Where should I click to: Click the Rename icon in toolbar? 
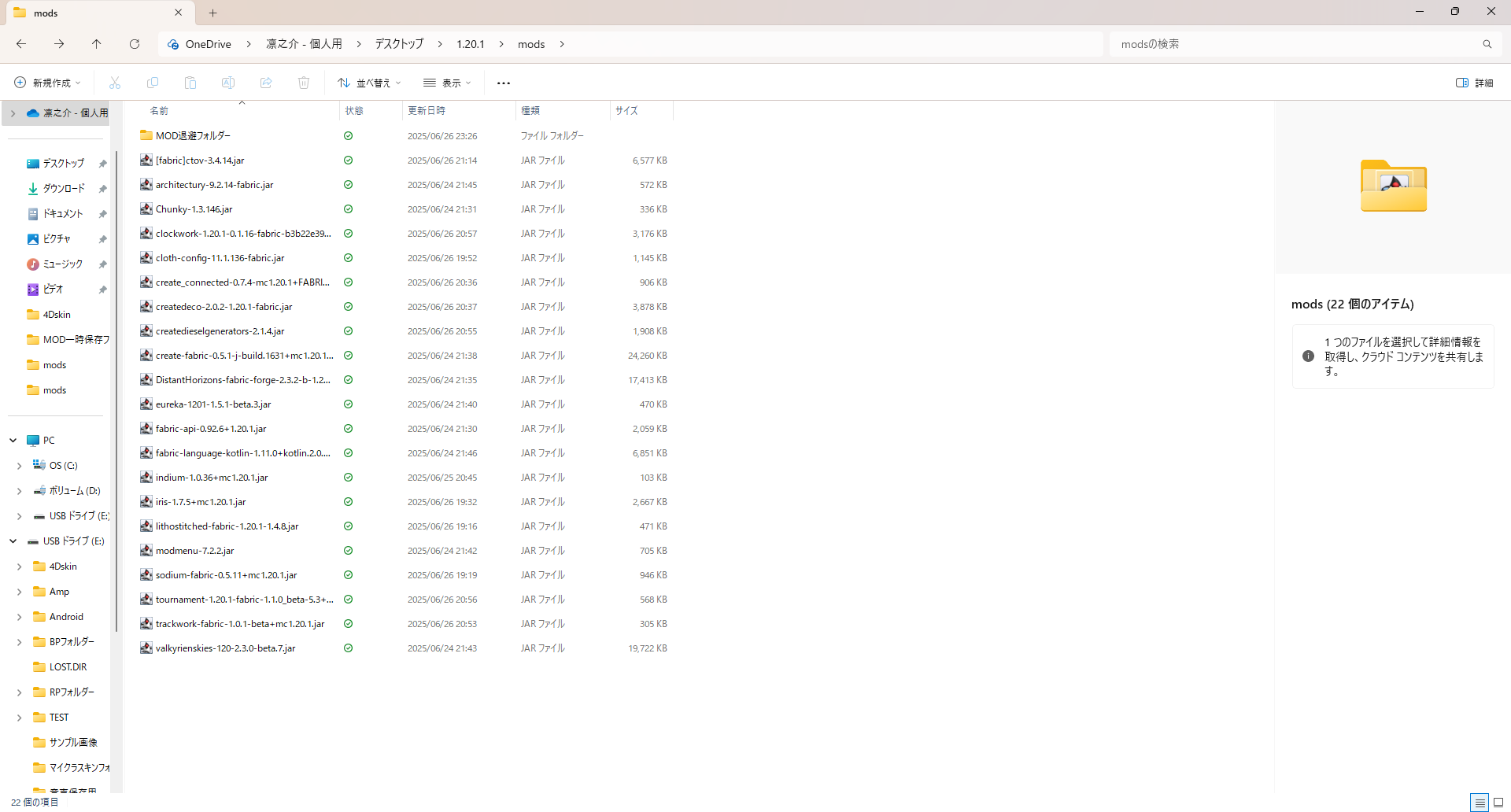[x=228, y=83]
